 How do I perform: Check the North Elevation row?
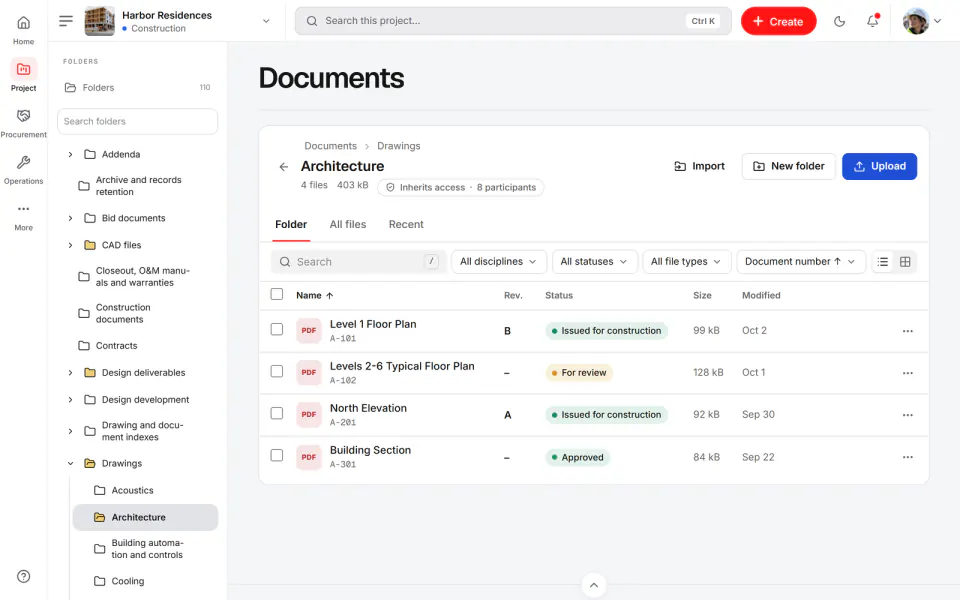click(277, 413)
